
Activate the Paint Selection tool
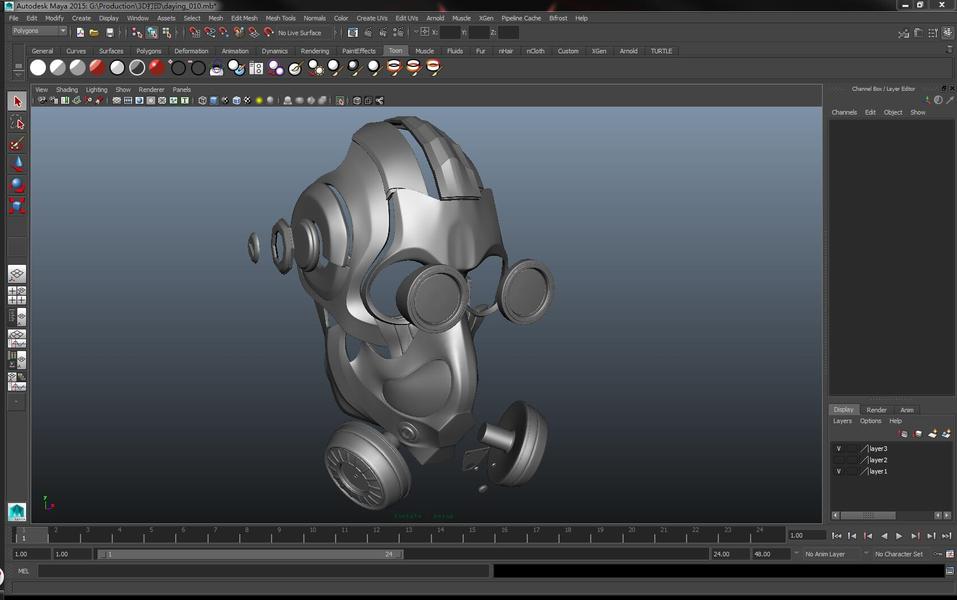click(x=17, y=144)
